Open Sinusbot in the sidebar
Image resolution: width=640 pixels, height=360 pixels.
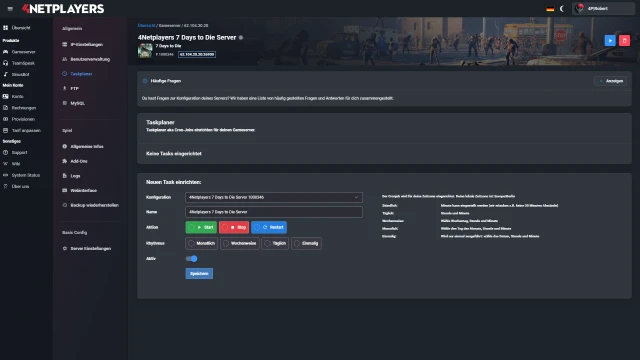coord(16,74)
